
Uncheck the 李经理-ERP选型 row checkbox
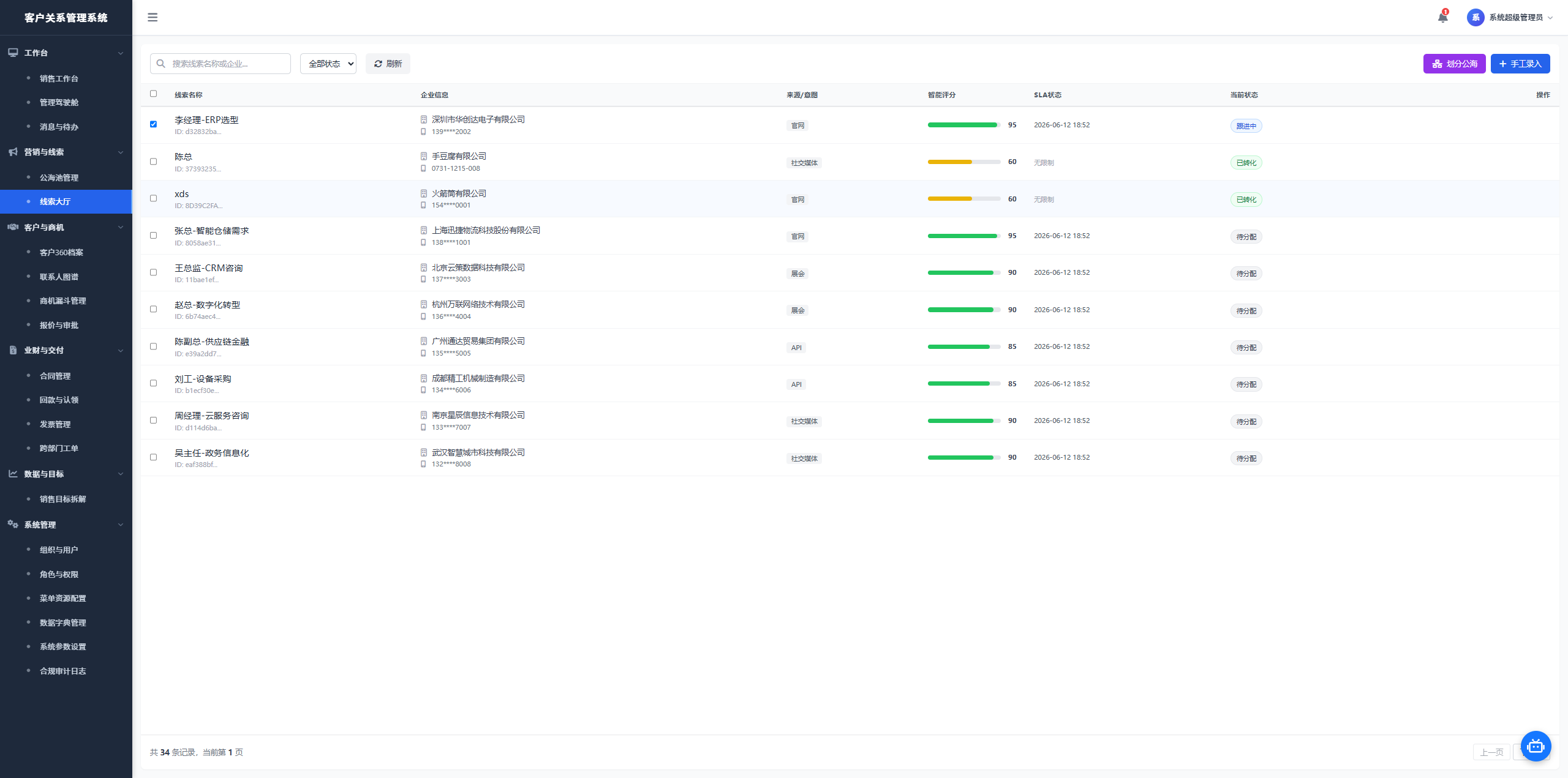(153, 124)
